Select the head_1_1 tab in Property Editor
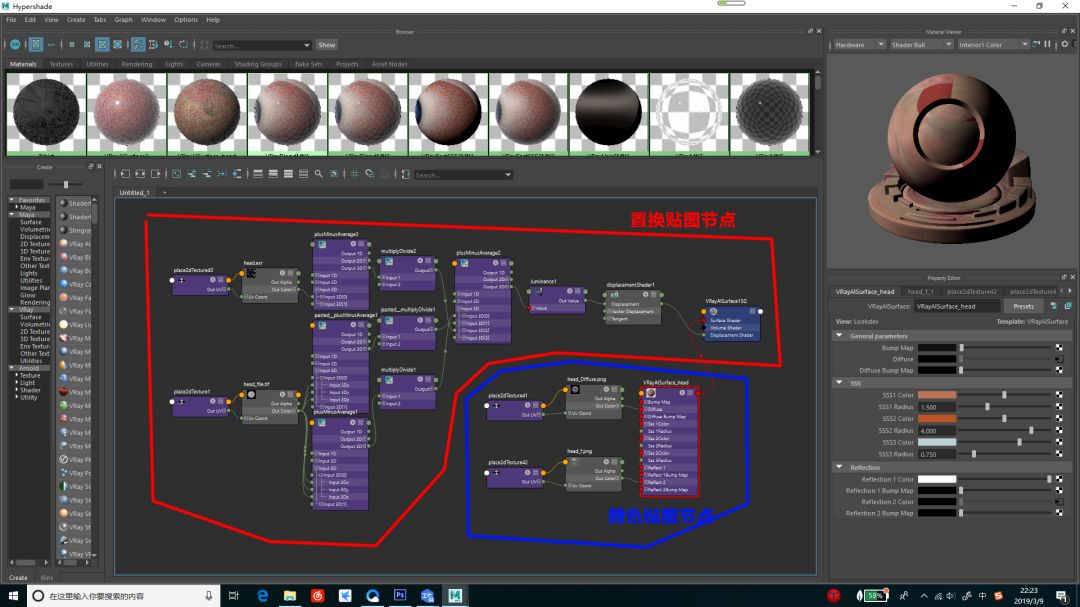 (x=920, y=291)
